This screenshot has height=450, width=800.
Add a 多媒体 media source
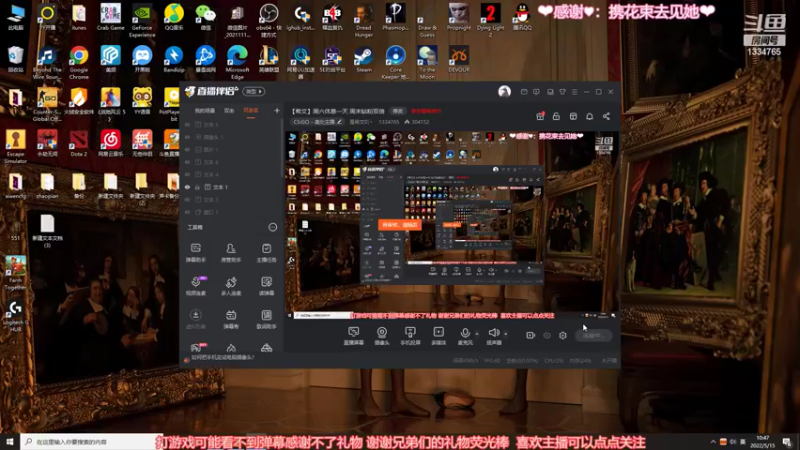click(x=438, y=336)
